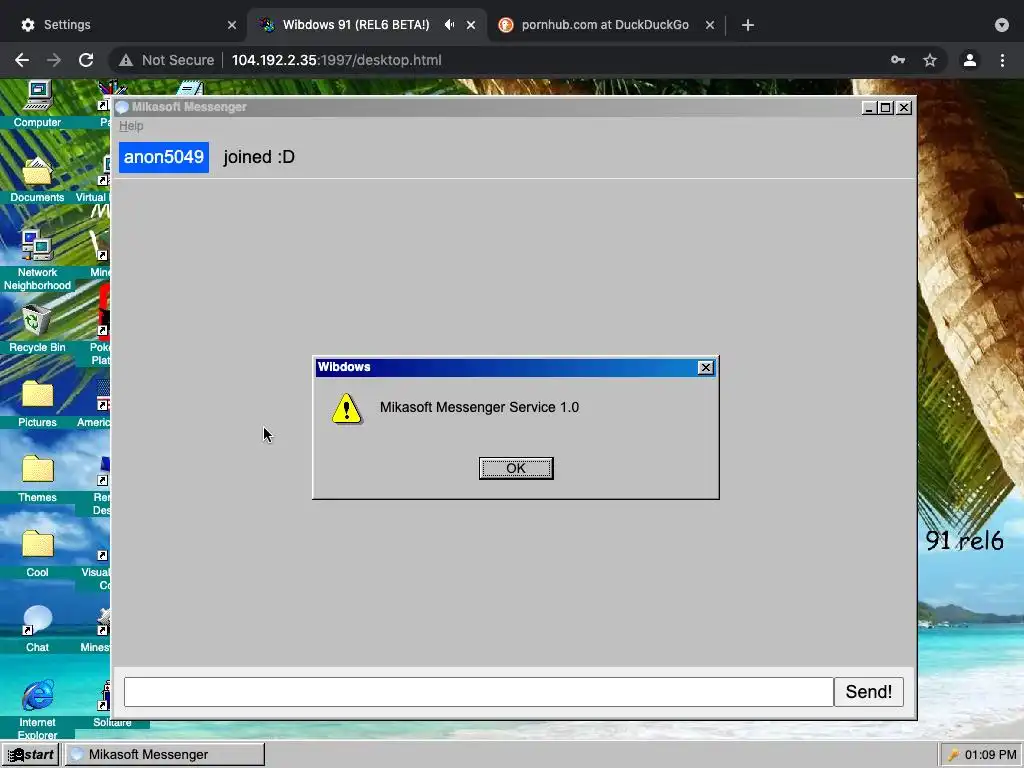This screenshot has height=768, width=1024.
Task: Launch Internet Explorer desktop icon
Action: click(x=37, y=709)
